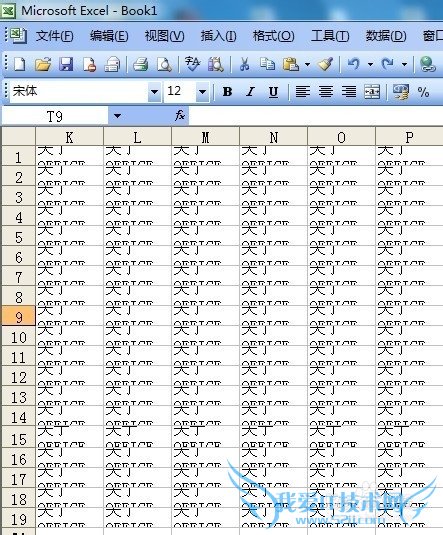This screenshot has height=535, width=443.
Task: Click the Name Box showing T9
Action: pos(55,116)
